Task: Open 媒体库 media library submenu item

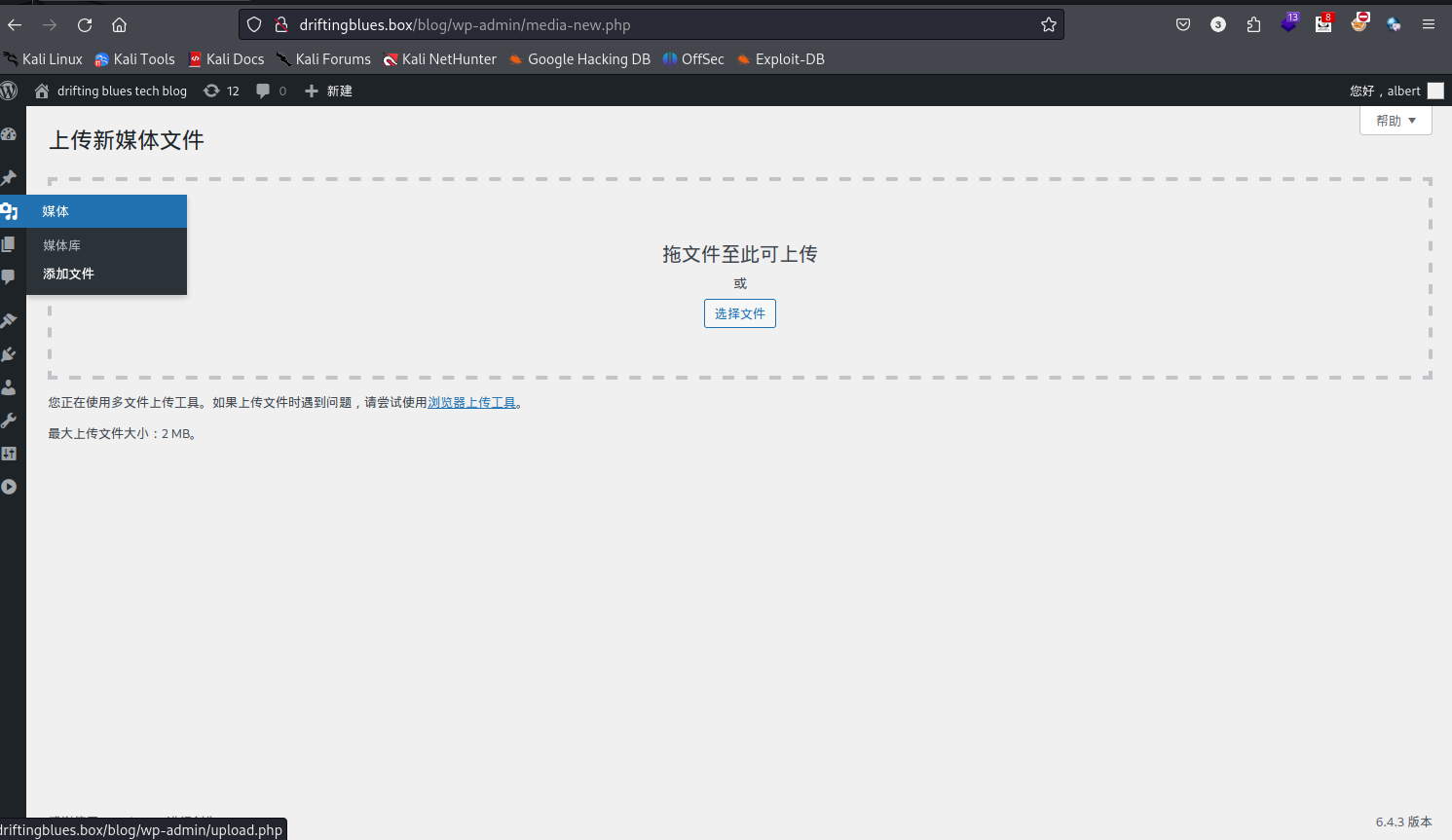Action: [61, 245]
